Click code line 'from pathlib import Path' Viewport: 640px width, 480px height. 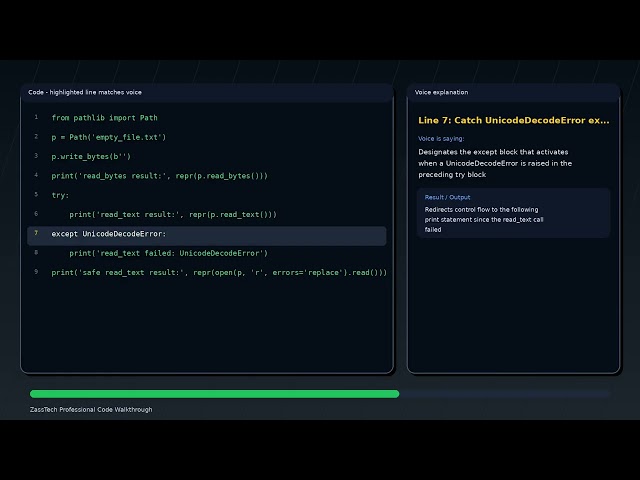(104, 118)
